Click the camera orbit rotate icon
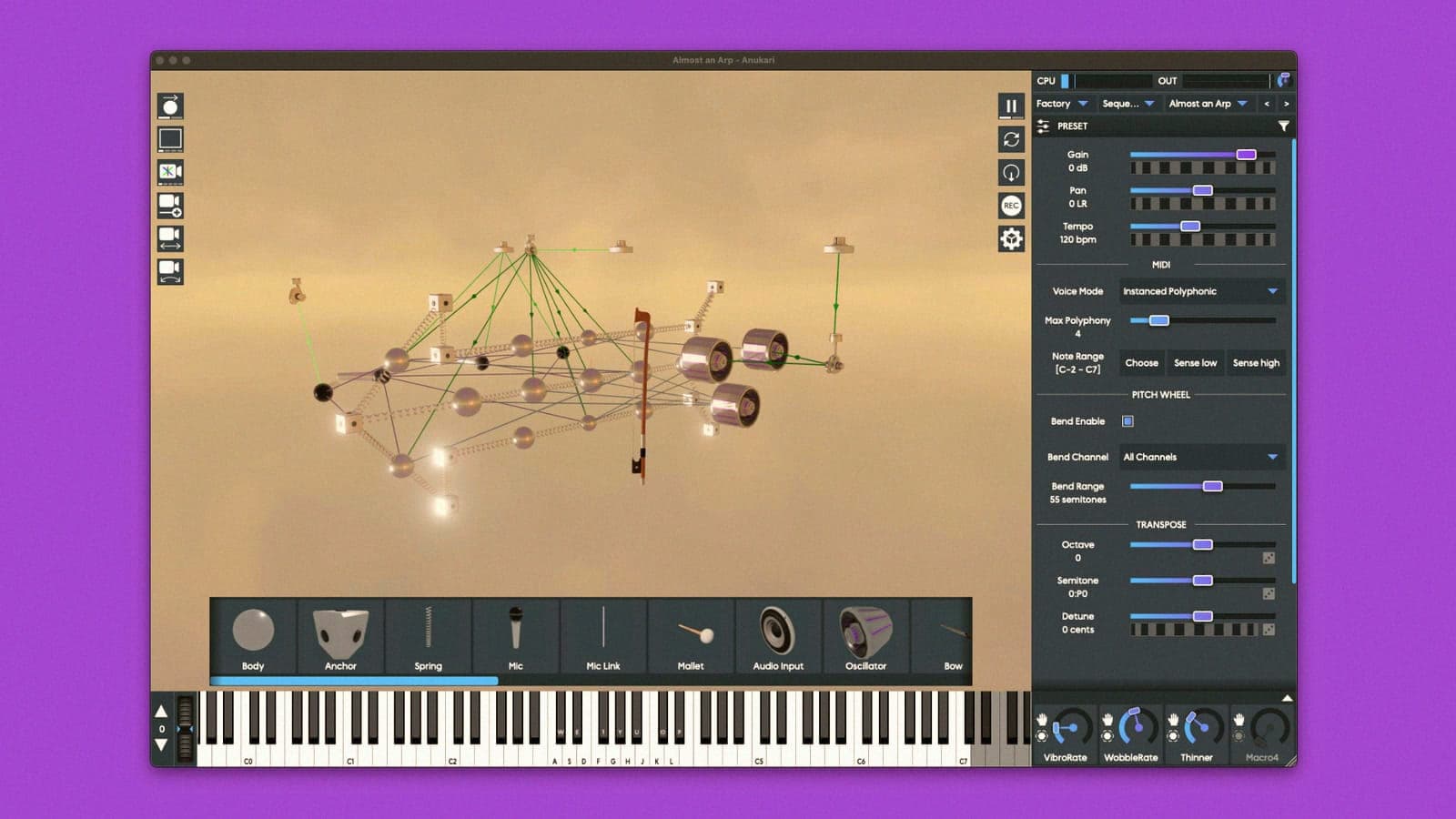 [170, 271]
